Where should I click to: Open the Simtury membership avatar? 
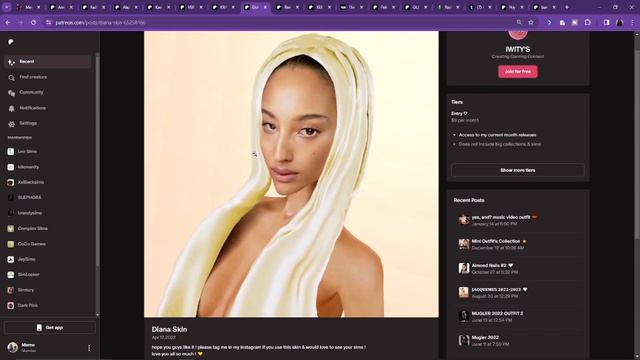pyautogui.click(x=11, y=290)
